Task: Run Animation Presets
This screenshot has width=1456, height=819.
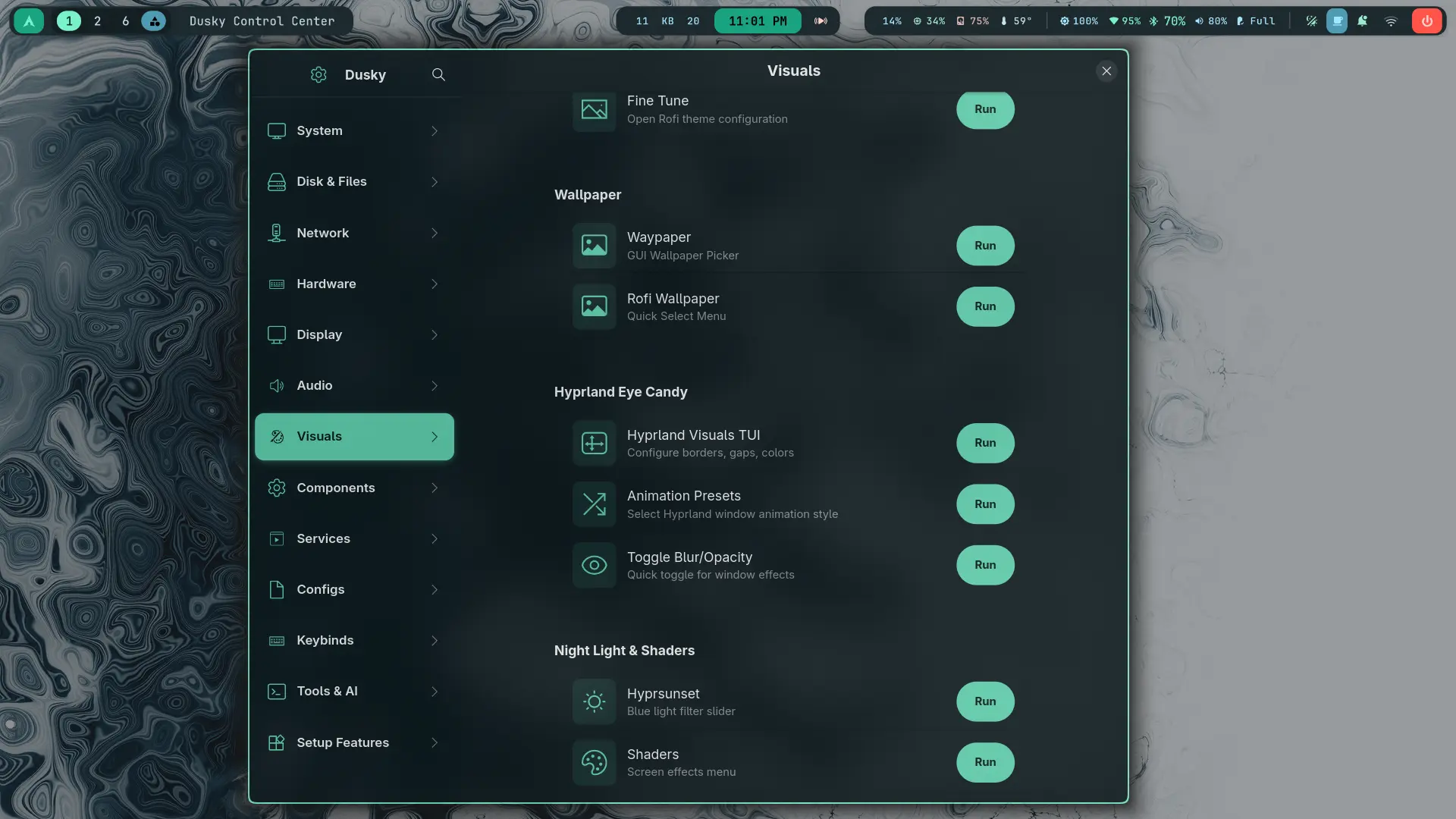Action: (x=985, y=504)
